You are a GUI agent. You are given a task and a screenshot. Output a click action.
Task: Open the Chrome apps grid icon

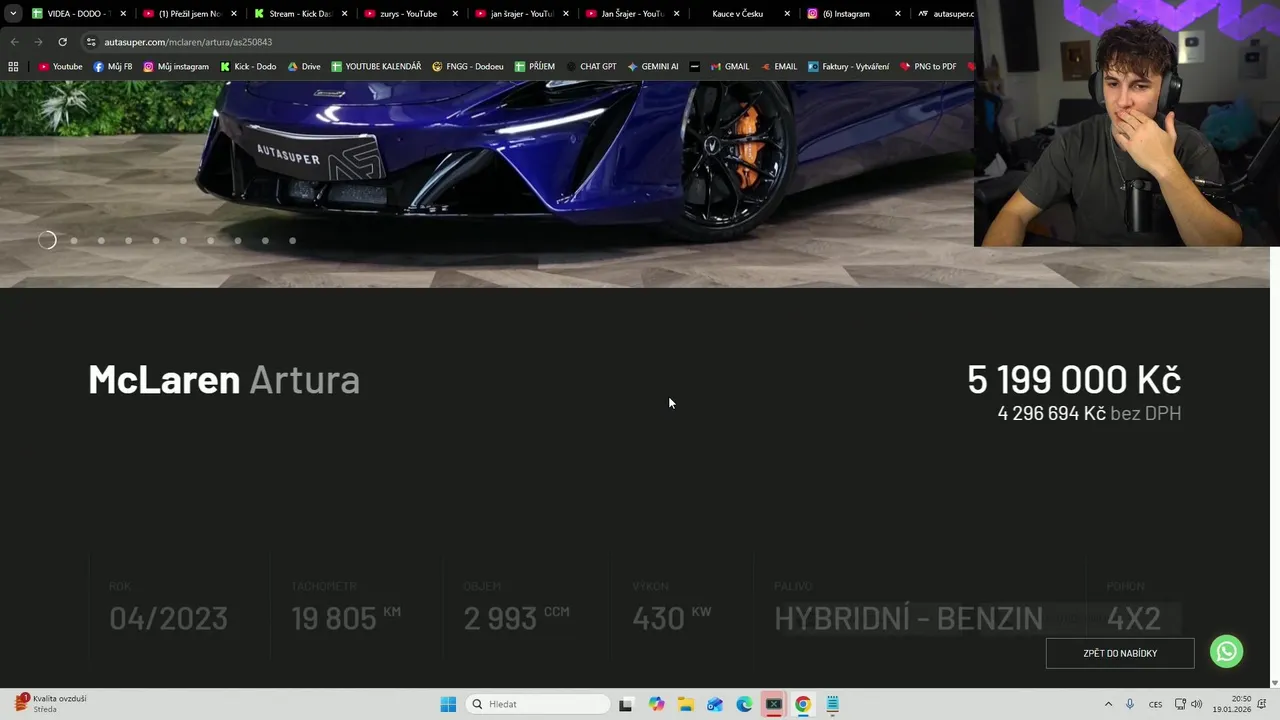pyautogui.click(x=13, y=66)
